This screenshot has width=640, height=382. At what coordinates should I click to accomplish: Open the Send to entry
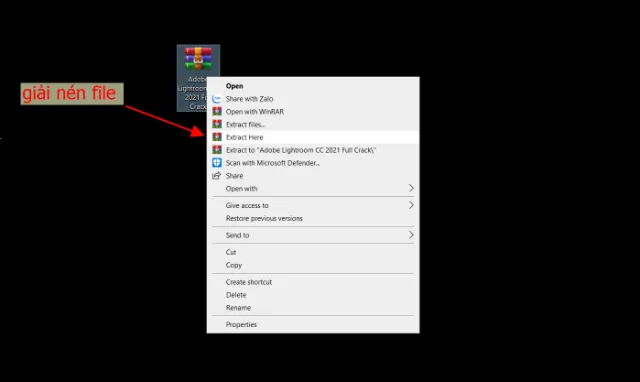(x=313, y=235)
